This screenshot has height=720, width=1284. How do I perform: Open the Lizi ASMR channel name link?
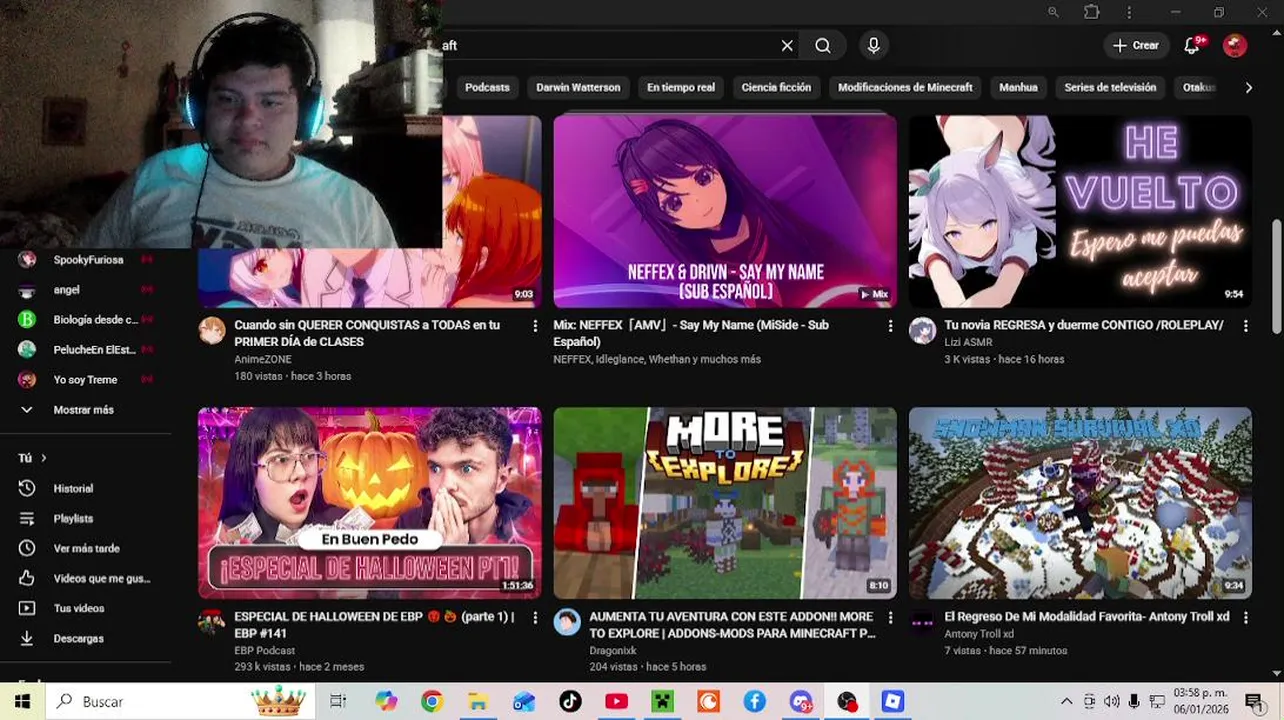click(x=968, y=342)
